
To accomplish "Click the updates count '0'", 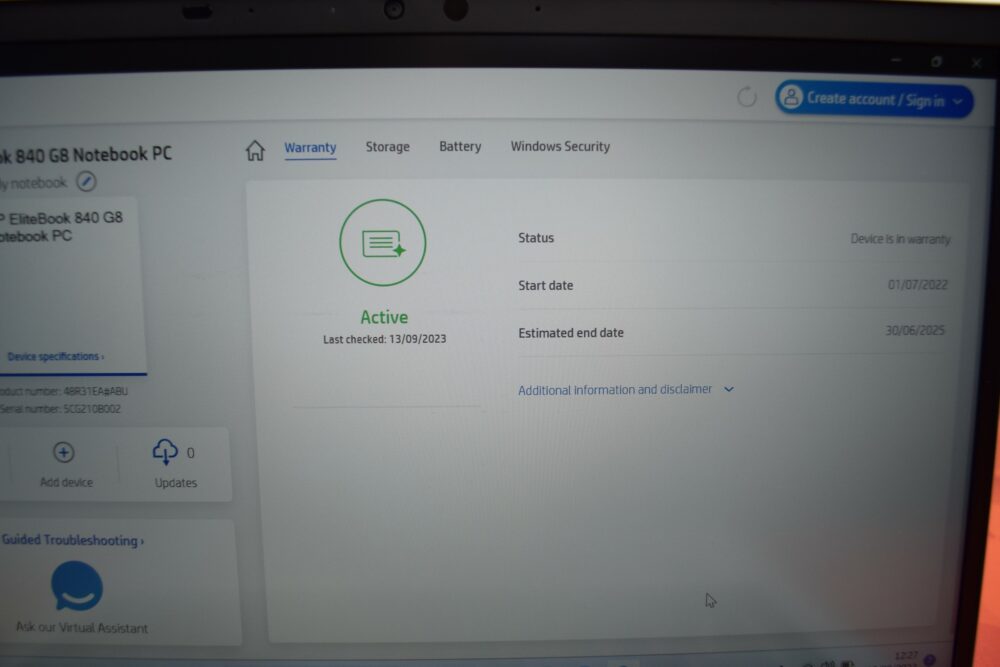I will click(x=190, y=453).
